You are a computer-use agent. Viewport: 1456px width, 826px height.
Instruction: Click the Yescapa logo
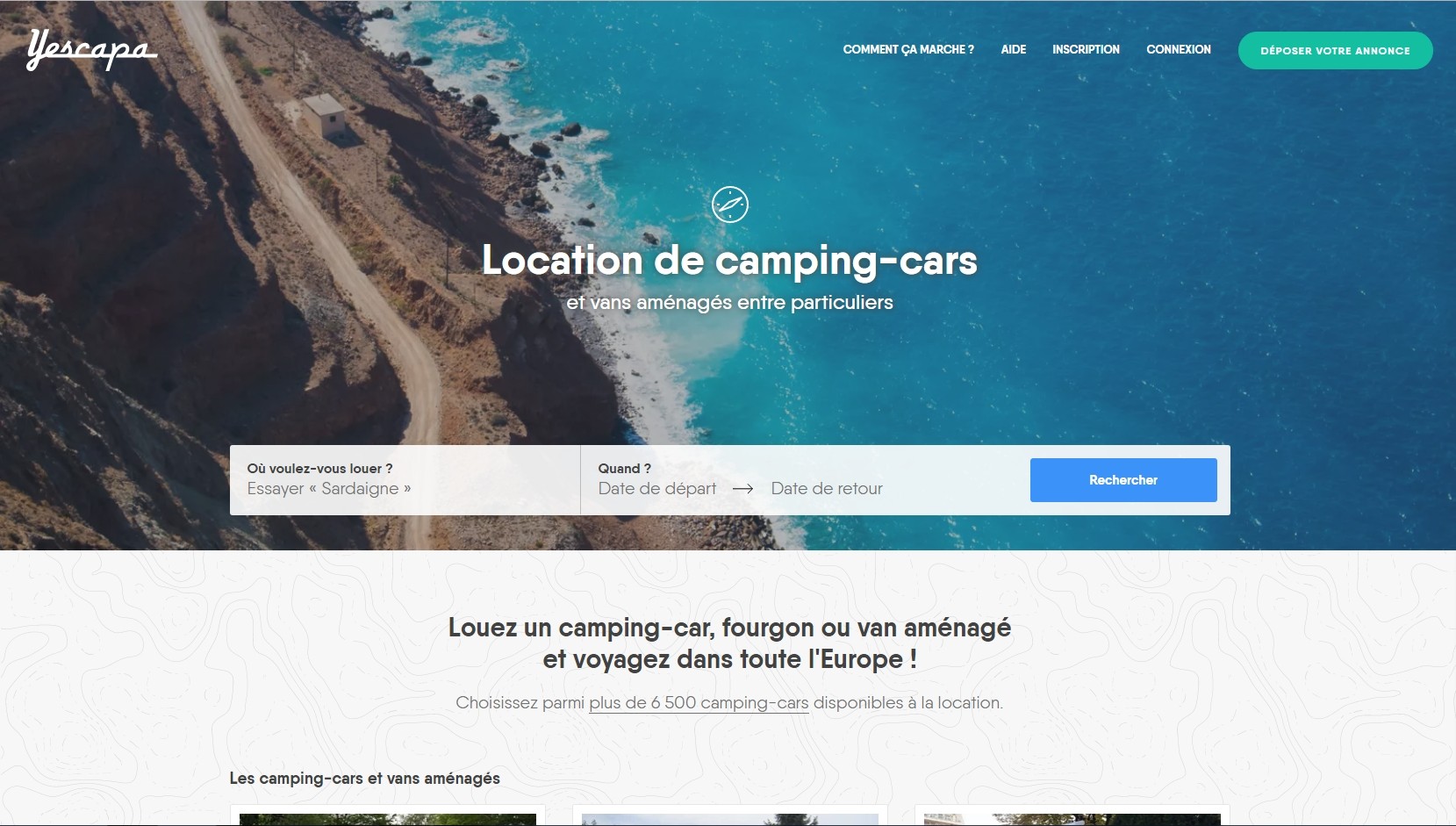[x=92, y=49]
